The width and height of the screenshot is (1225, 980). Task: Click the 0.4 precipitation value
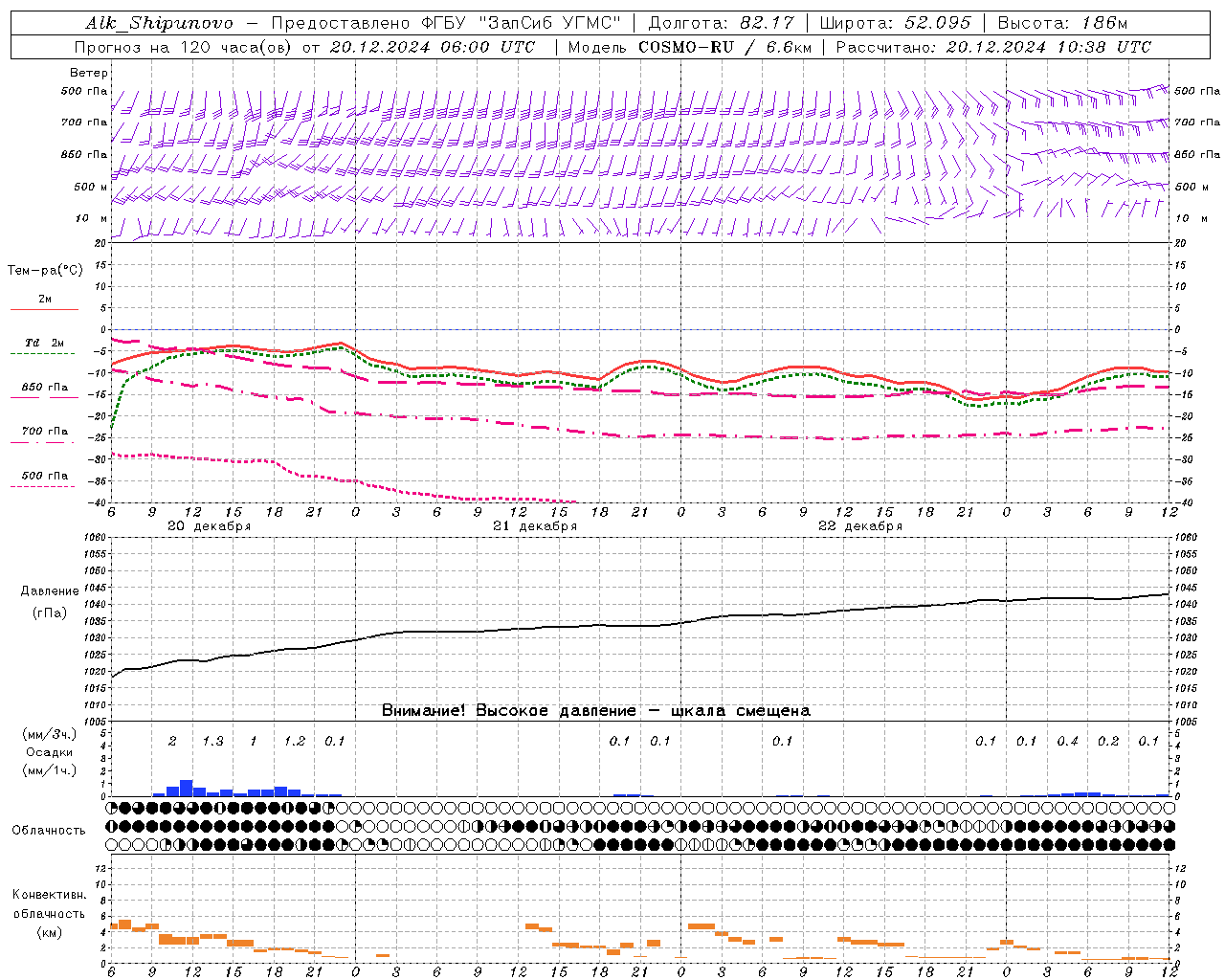1068,741
